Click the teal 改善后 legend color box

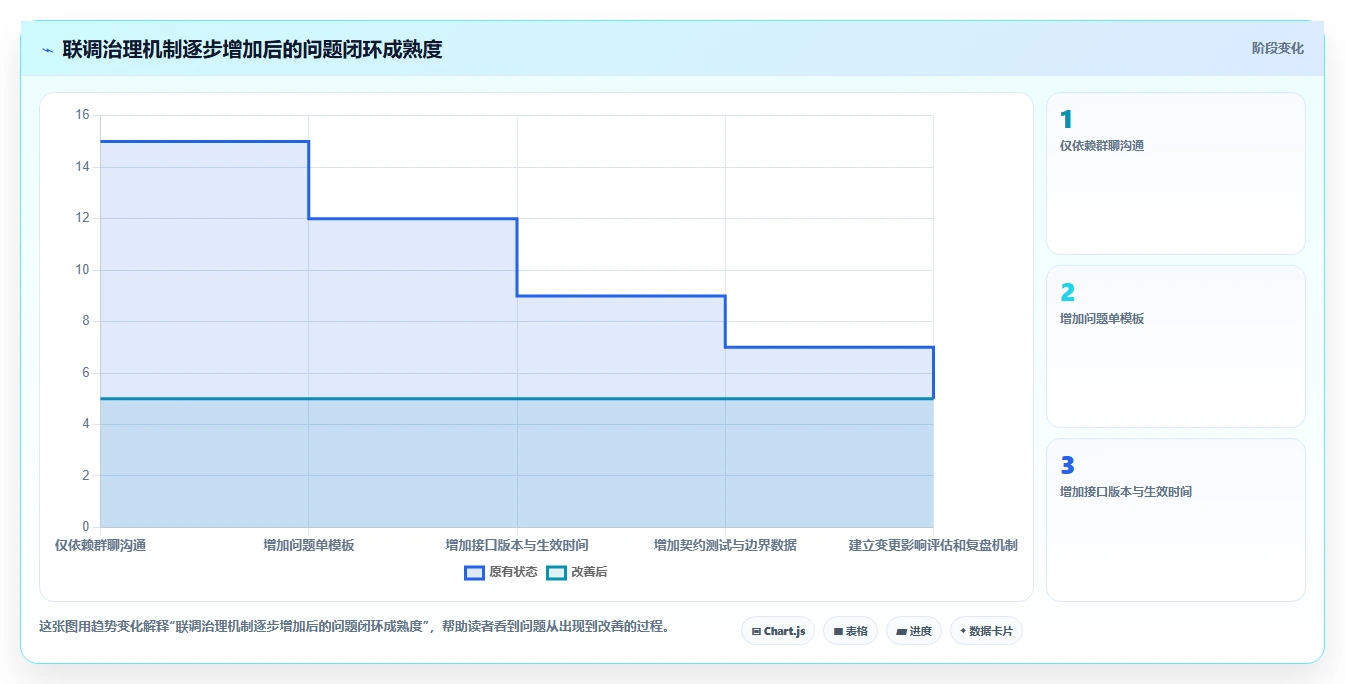click(556, 572)
